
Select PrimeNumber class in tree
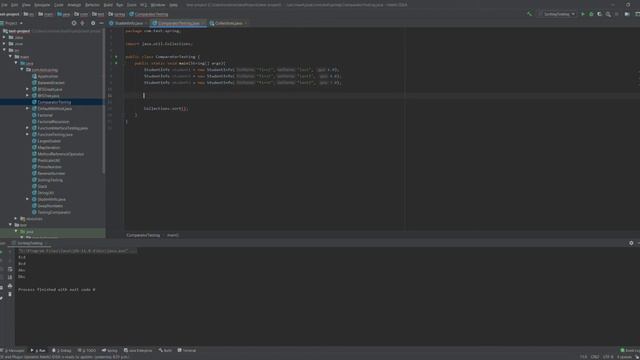49,167
